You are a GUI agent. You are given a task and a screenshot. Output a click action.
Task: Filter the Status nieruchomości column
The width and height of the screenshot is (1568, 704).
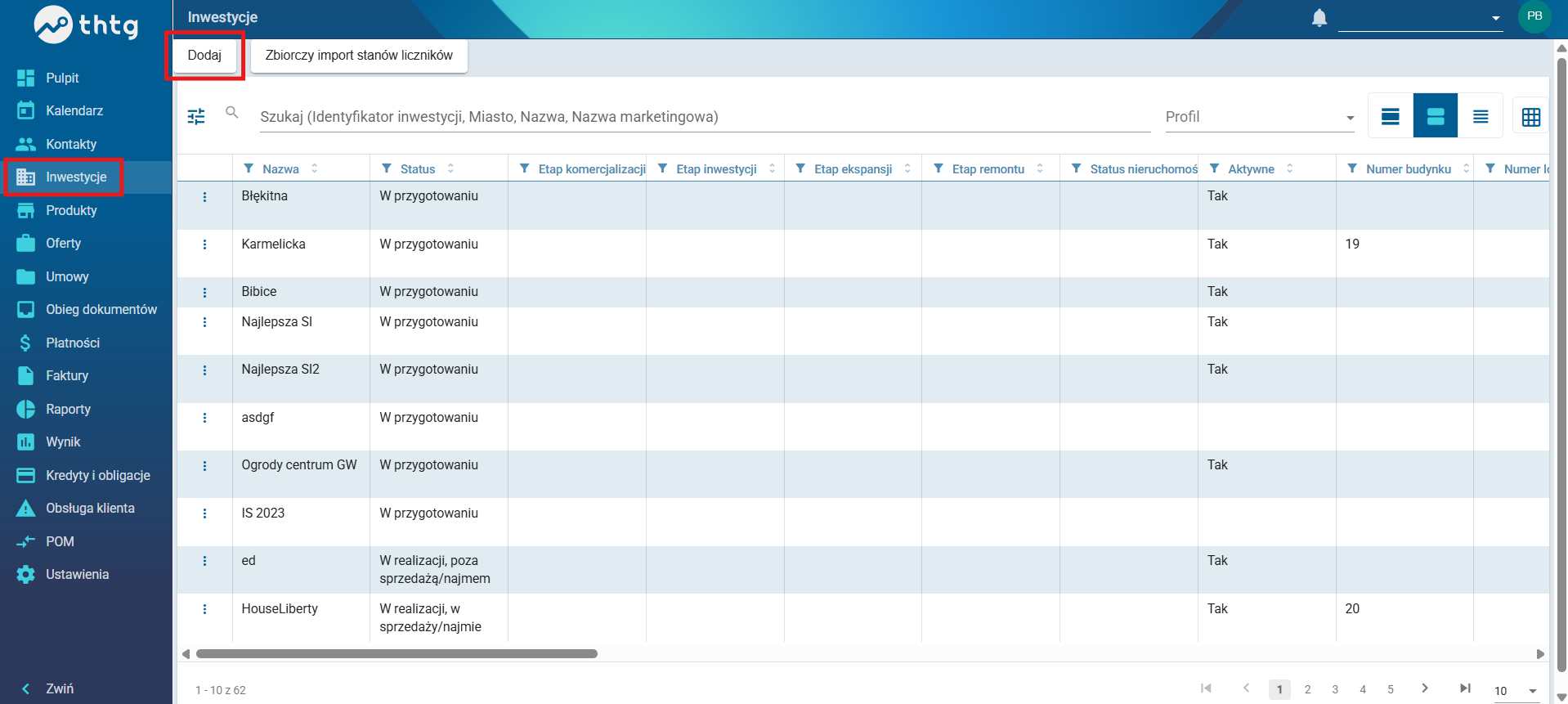tap(1077, 168)
